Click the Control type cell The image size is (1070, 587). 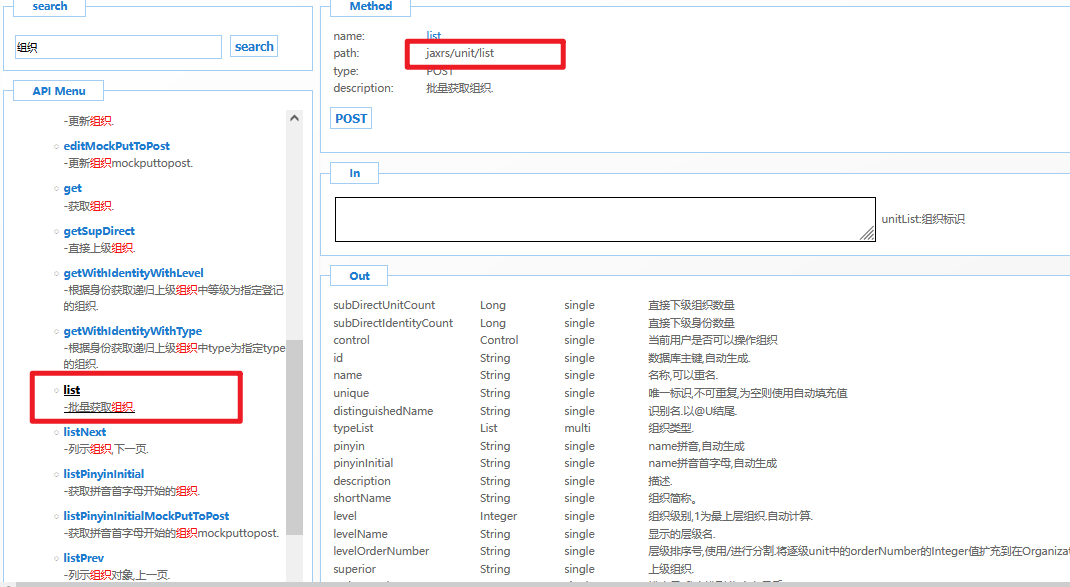[499, 340]
